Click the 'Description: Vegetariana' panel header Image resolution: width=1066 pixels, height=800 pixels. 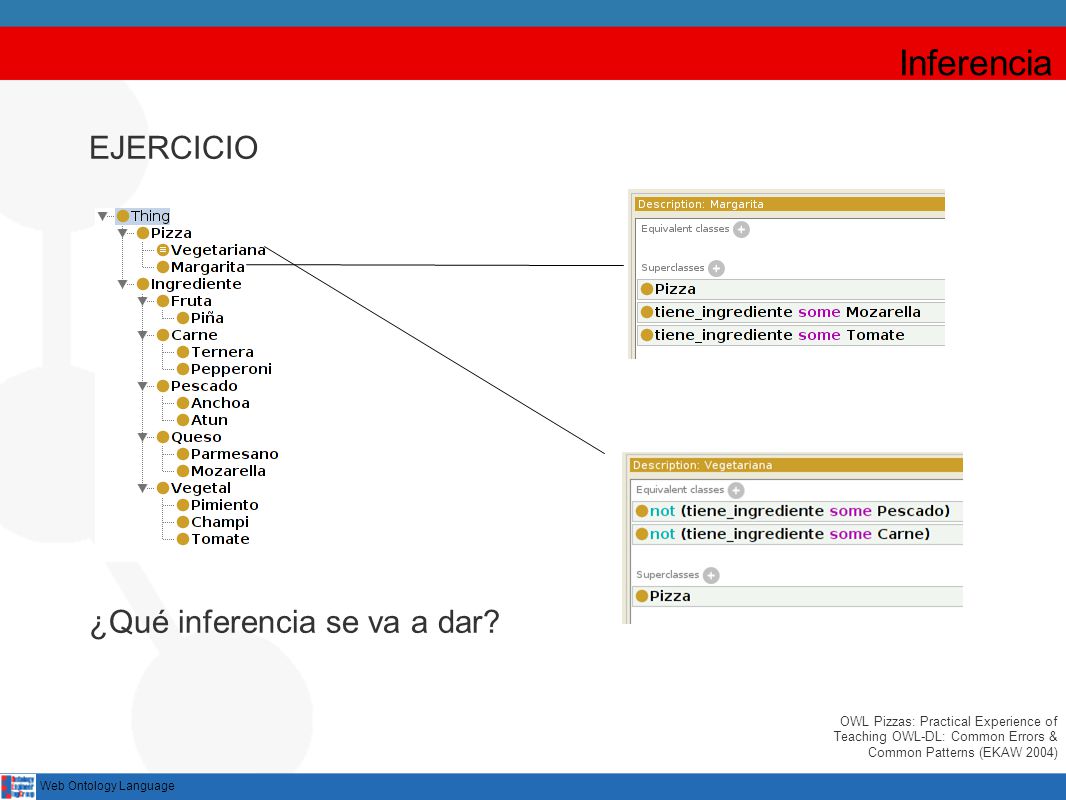(796, 465)
